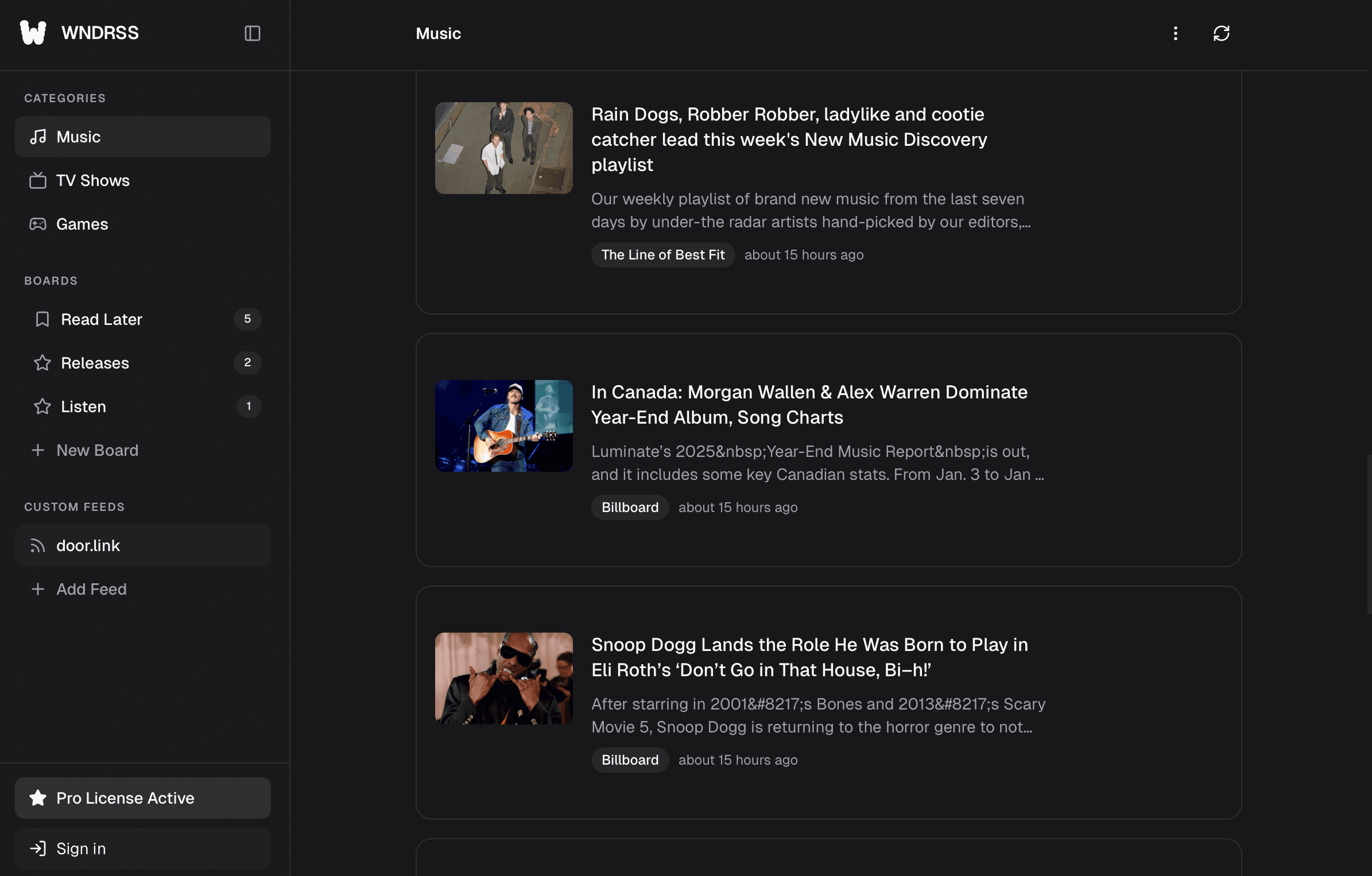Click the Read Later bookmark icon

[42, 319]
